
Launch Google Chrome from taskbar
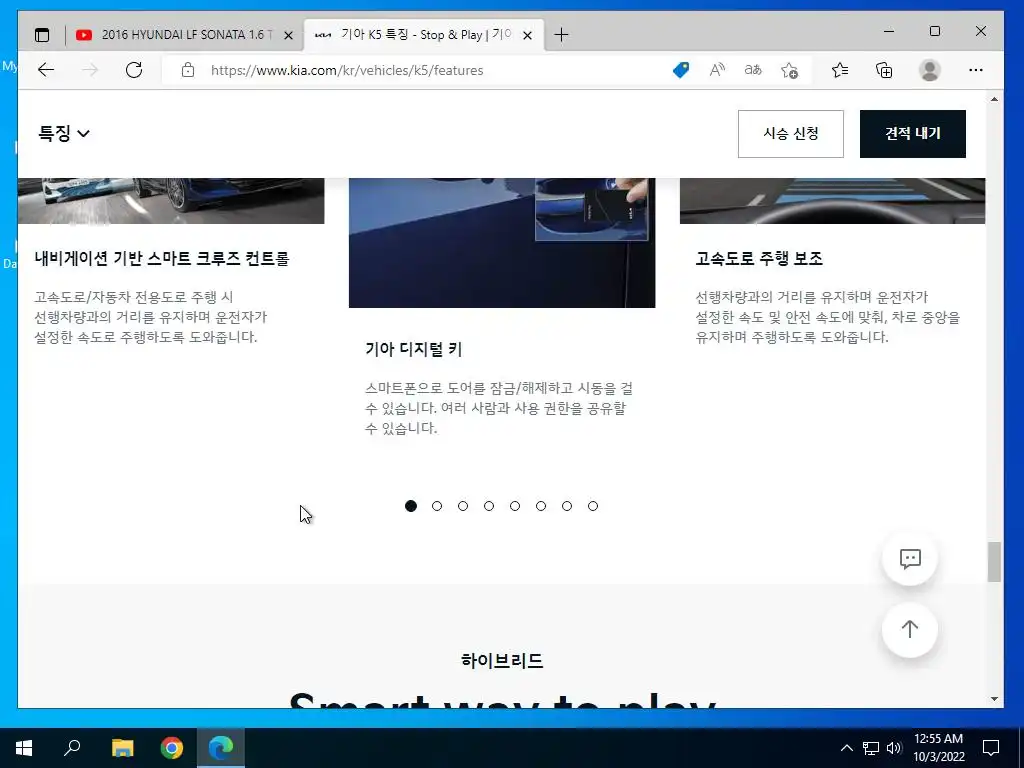(172, 748)
